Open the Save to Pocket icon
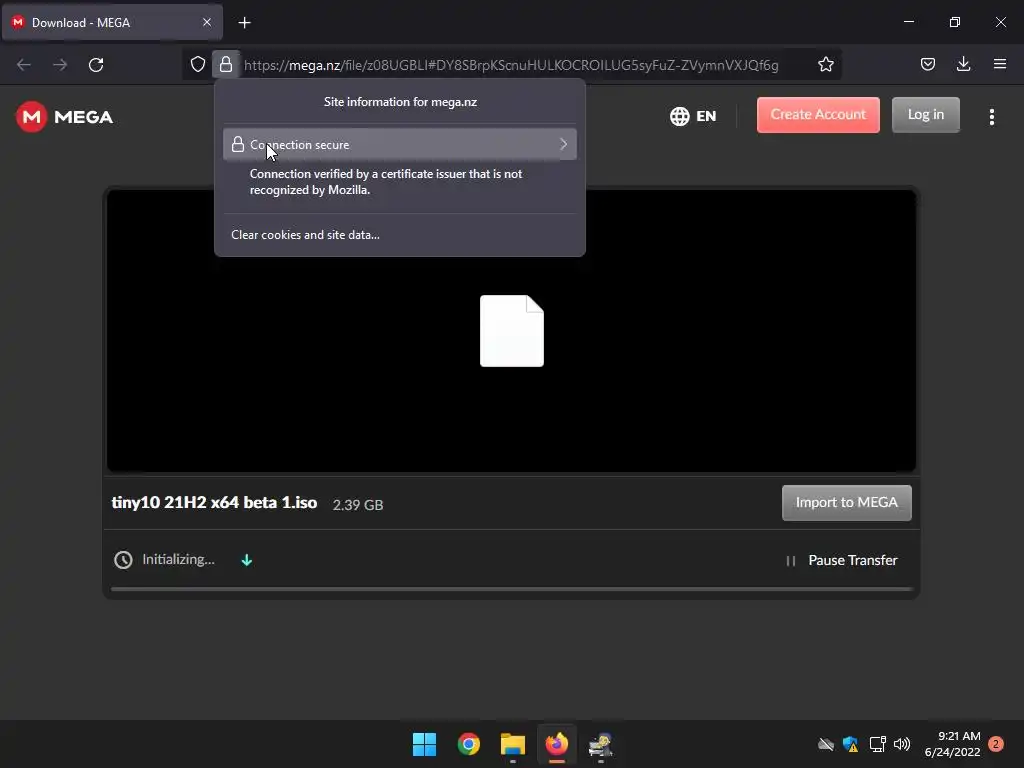This screenshot has height=768, width=1024. tap(927, 64)
